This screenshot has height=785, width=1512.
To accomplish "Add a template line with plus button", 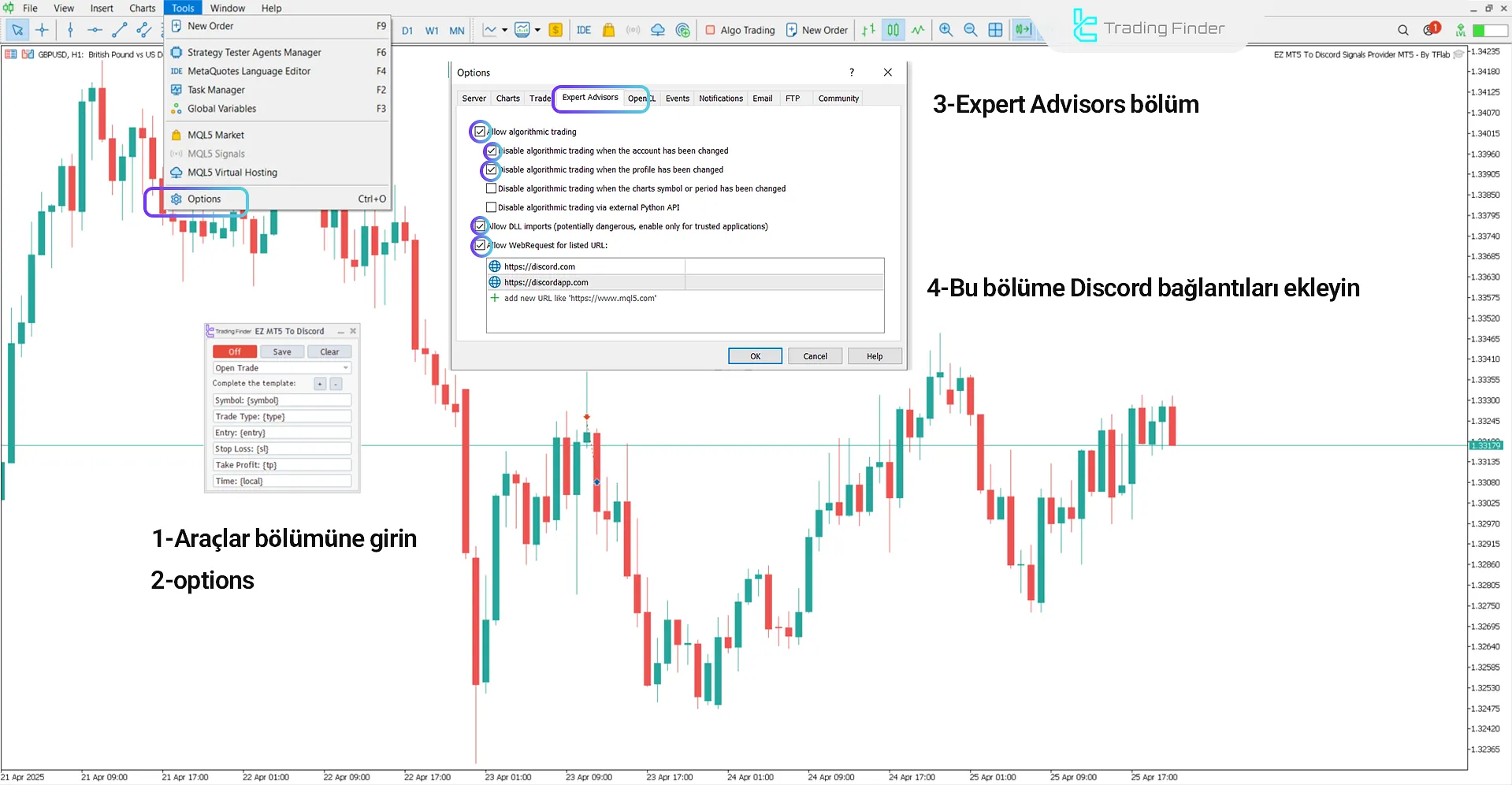I will click(320, 384).
